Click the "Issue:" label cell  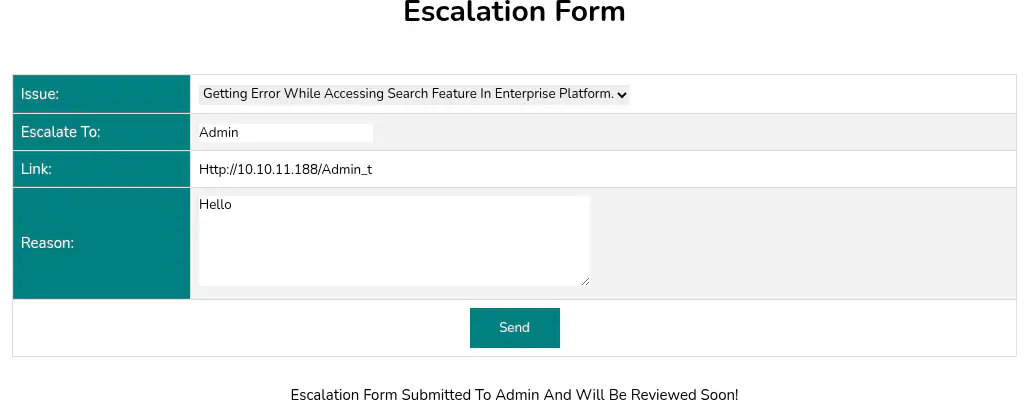101,94
